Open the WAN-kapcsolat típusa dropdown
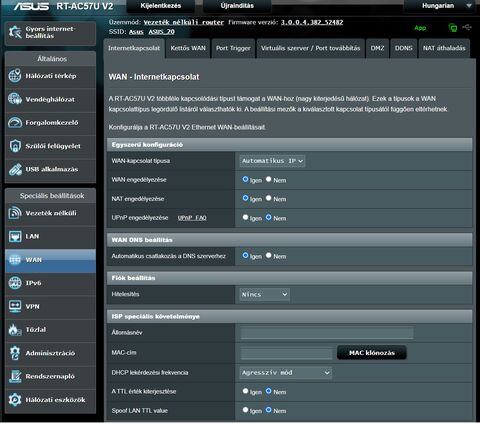 272,161
